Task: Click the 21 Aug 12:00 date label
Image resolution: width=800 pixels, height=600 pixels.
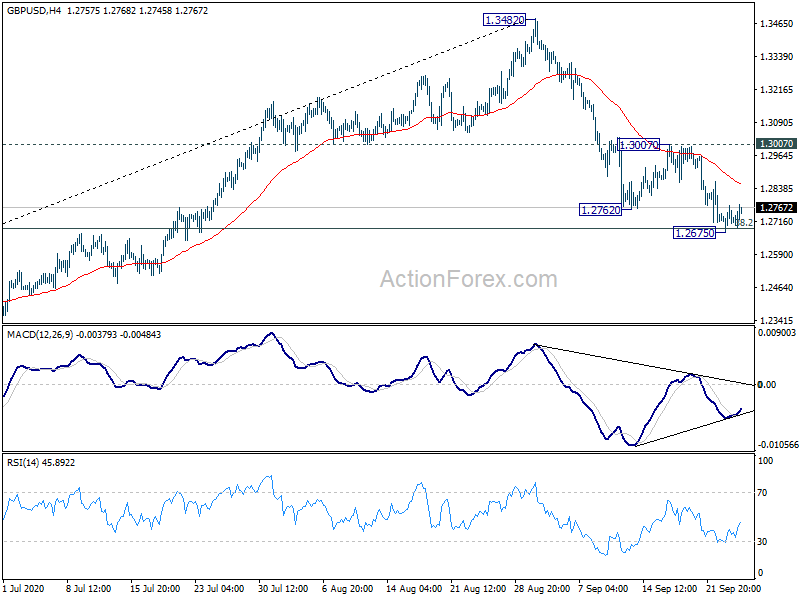Action: pyautogui.click(x=478, y=589)
